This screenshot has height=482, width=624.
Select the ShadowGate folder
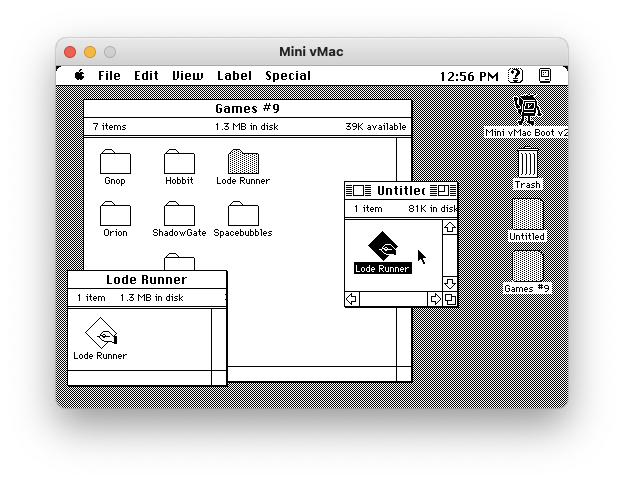pyautogui.click(x=179, y=213)
